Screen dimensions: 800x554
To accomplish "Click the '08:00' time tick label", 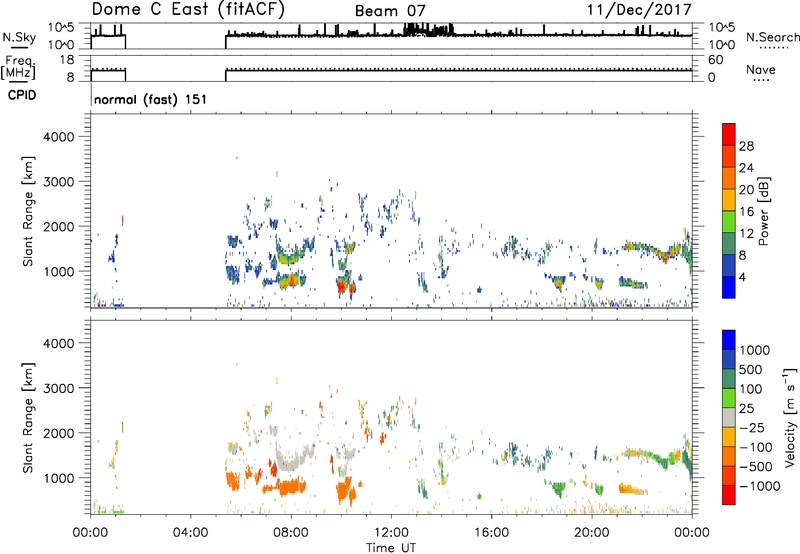I will point(291,533).
